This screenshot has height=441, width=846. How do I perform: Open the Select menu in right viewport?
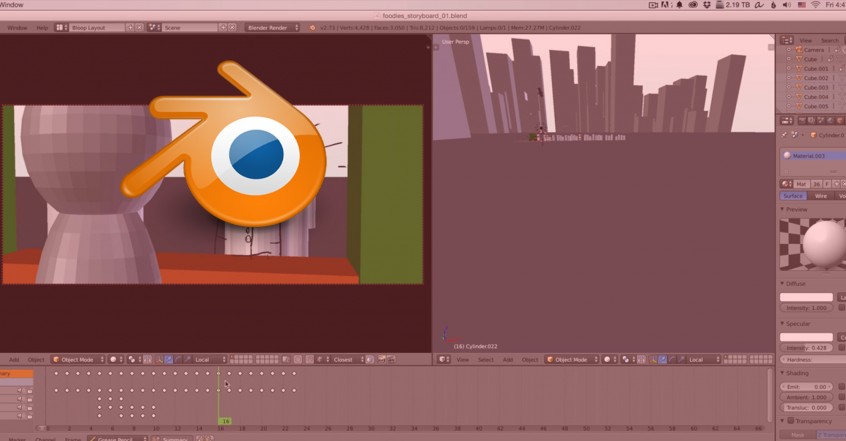(x=485, y=359)
